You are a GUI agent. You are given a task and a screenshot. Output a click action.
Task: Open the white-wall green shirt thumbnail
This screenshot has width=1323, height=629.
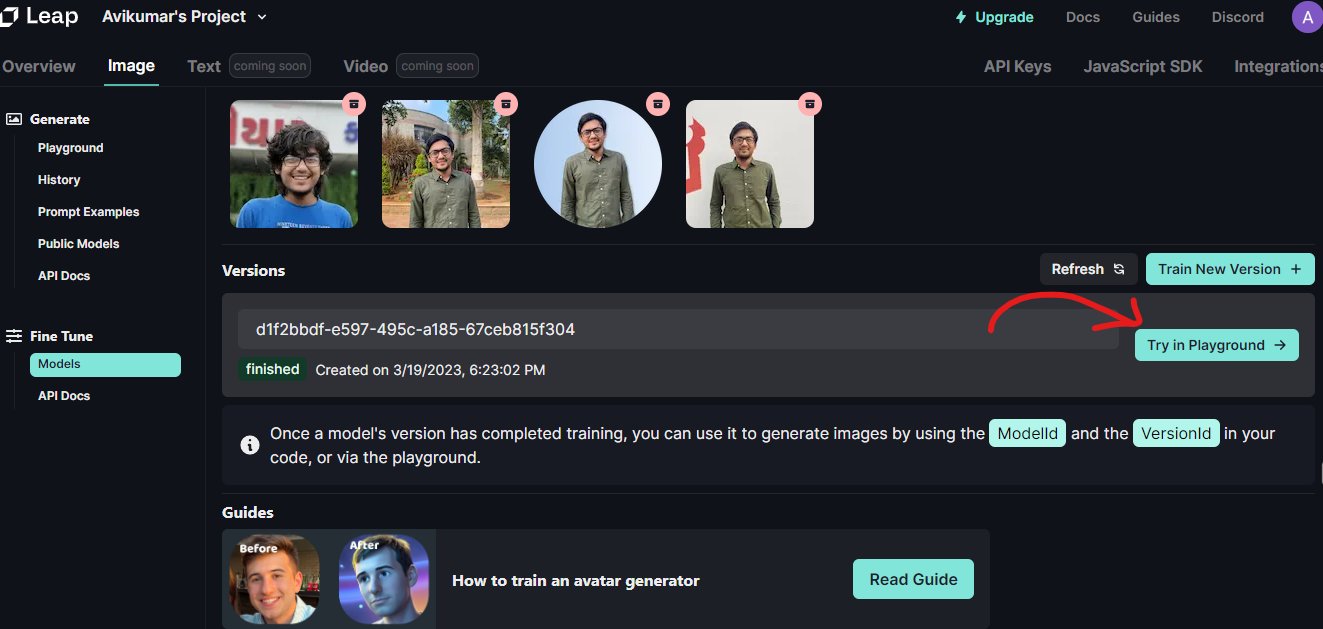click(750, 164)
